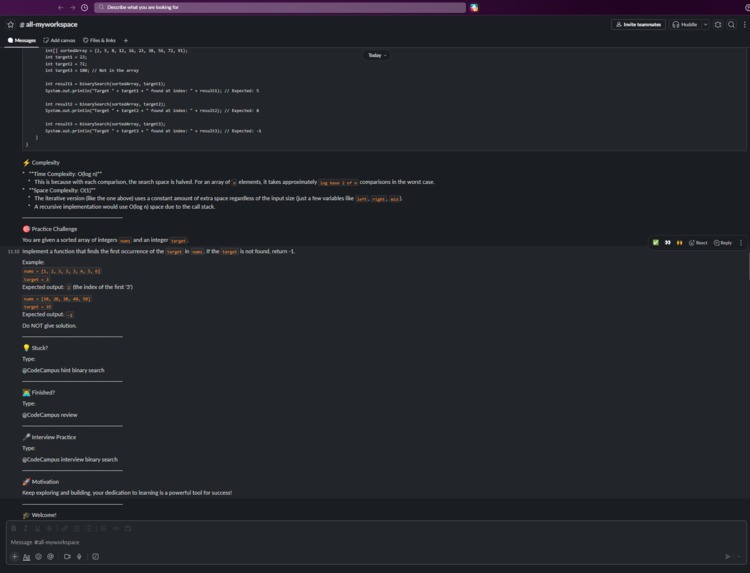The image size is (750, 573).
Task: Record an audio clip with microphone icon
Action: tap(79, 557)
